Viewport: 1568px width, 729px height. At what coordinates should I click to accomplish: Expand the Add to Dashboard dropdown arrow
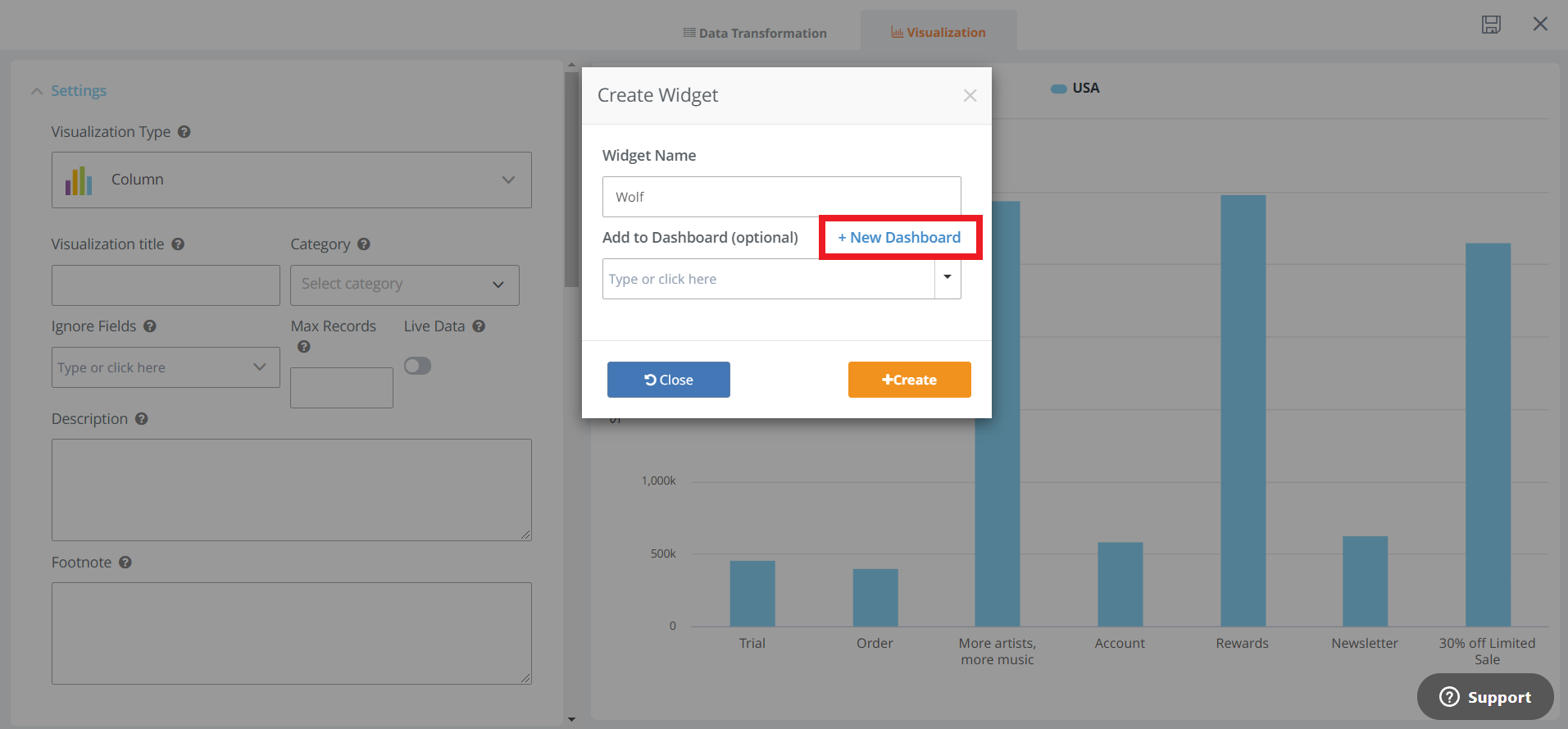coord(948,278)
